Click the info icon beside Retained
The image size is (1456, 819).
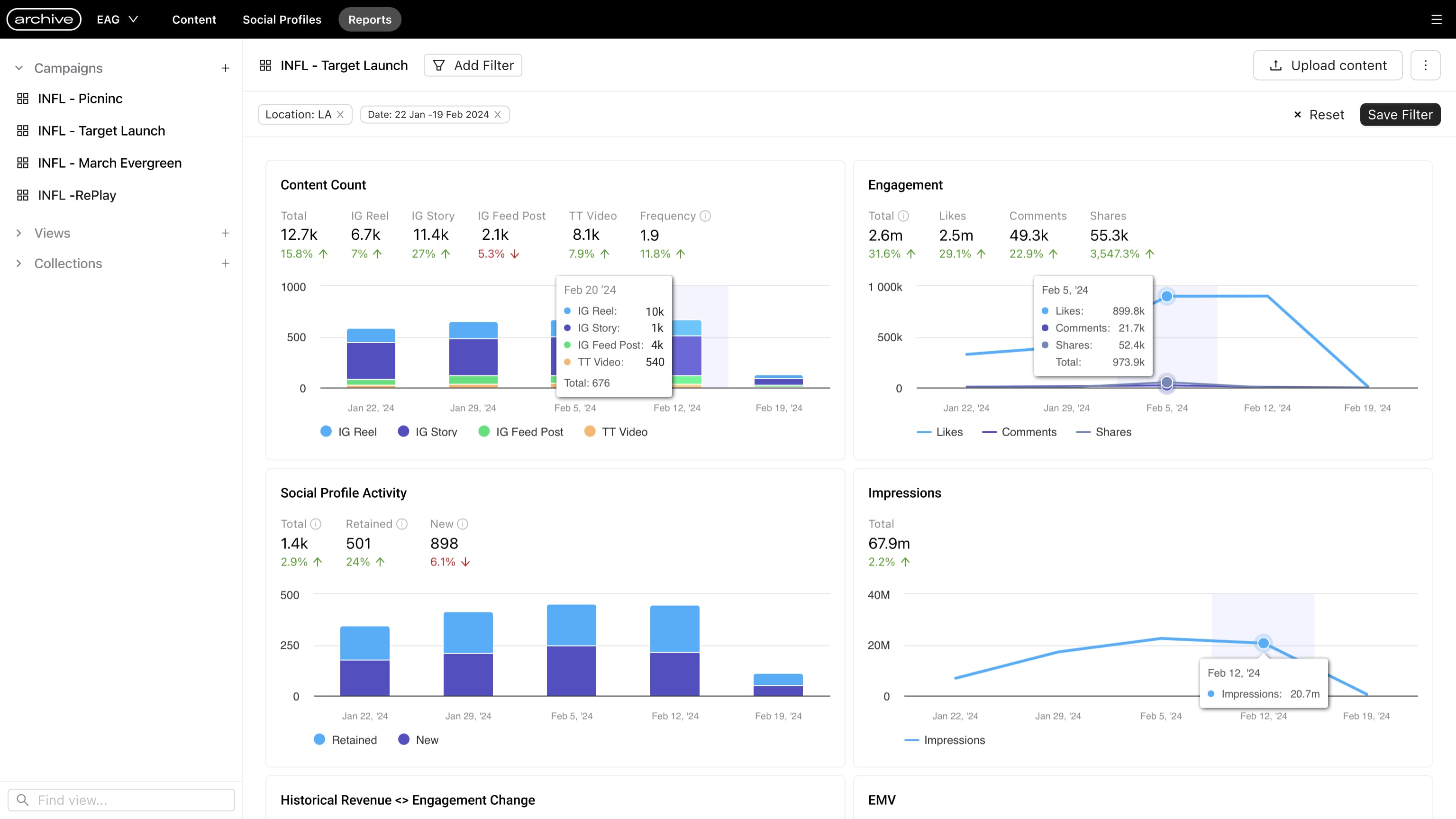(402, 524)
